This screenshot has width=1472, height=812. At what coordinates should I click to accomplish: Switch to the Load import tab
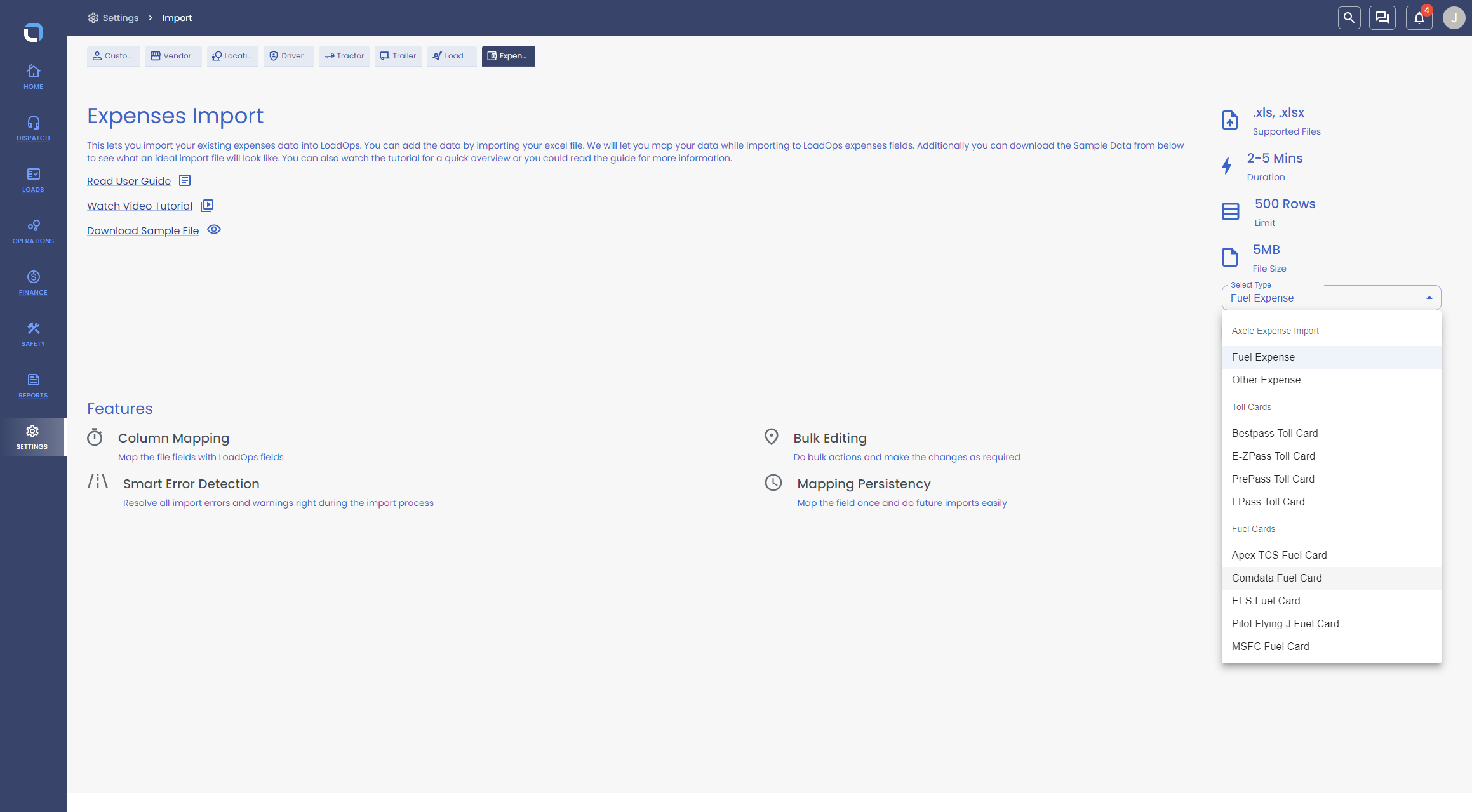coord(452,56)
